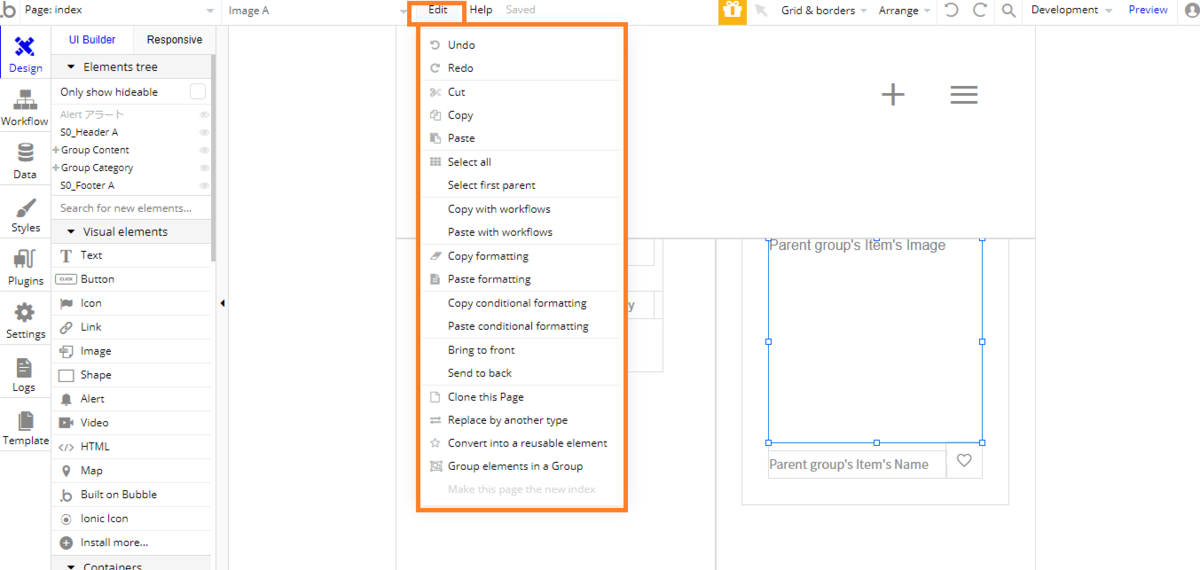Click the top bar redo arrow icon
This screenshot has height=570, width=1200.
980,10
